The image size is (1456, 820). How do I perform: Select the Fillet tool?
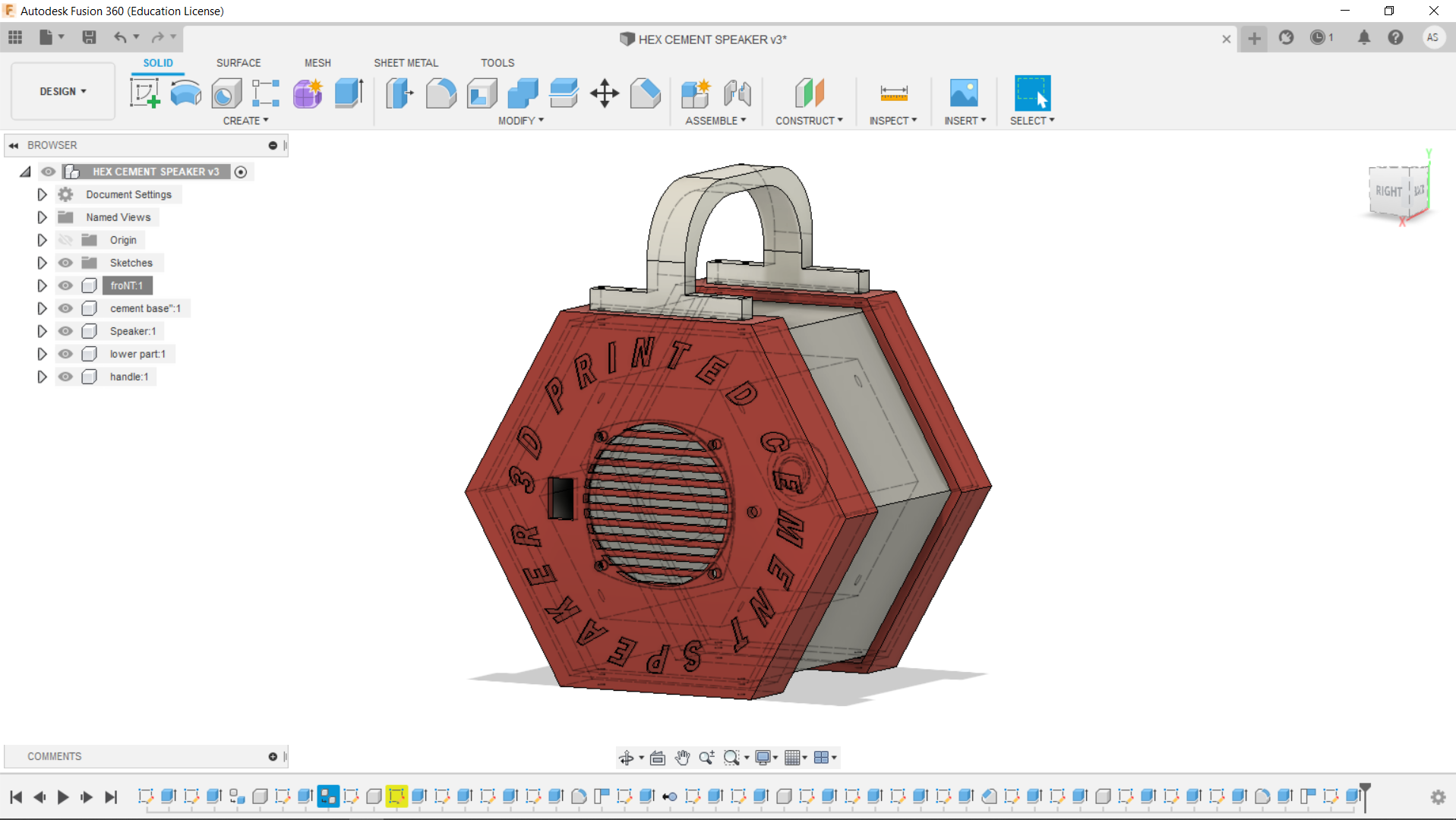(441, 93)
